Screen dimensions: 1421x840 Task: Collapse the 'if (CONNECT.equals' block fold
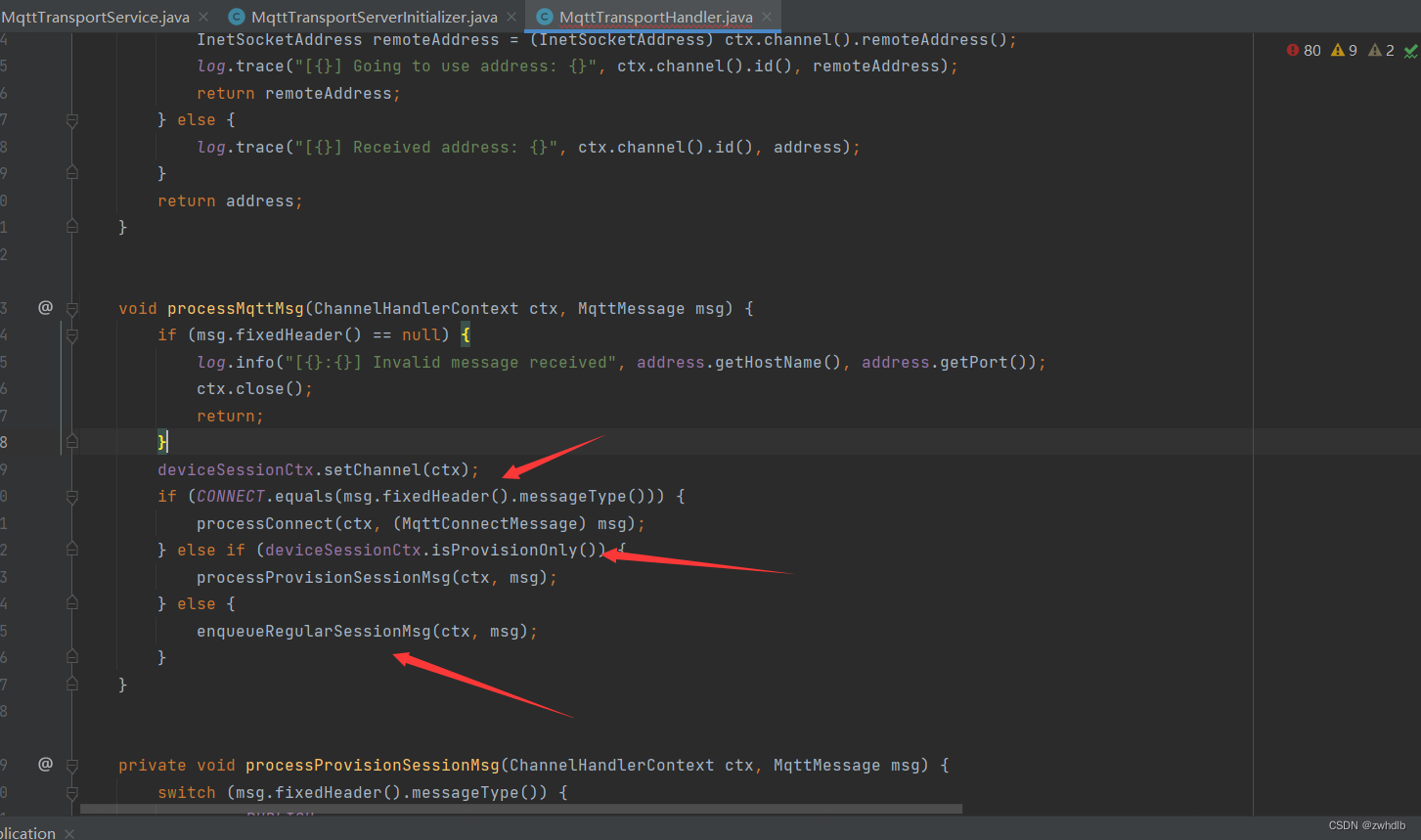click(72, 497)
